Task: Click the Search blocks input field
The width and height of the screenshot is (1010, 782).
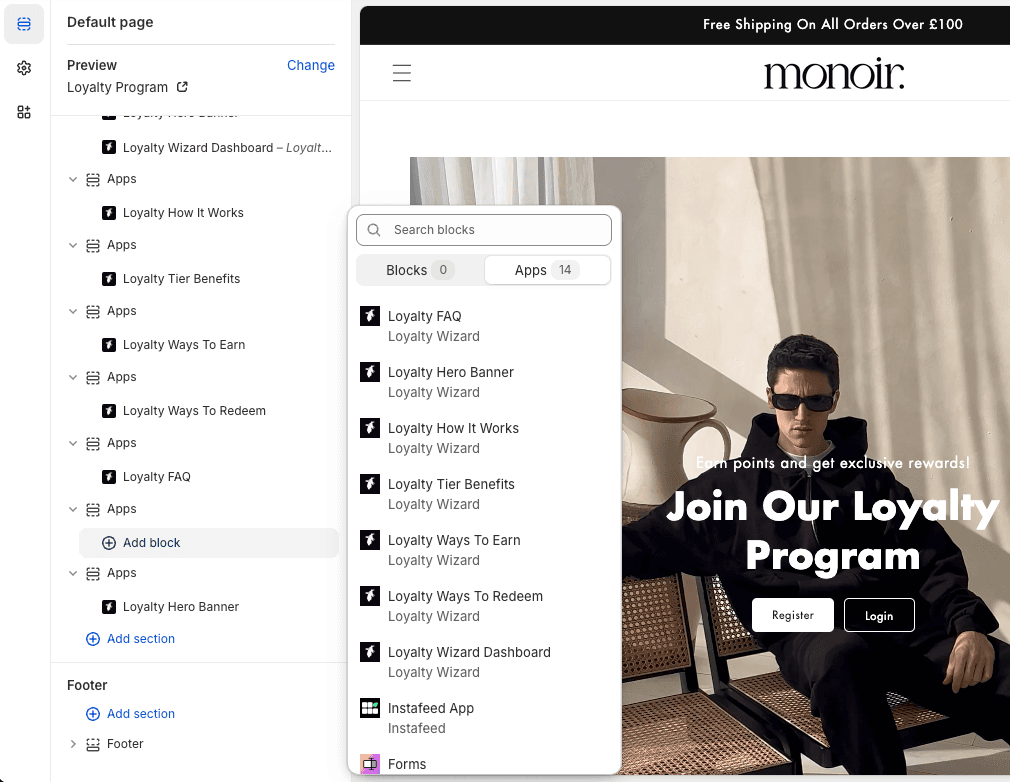Action: click(490, 230)
